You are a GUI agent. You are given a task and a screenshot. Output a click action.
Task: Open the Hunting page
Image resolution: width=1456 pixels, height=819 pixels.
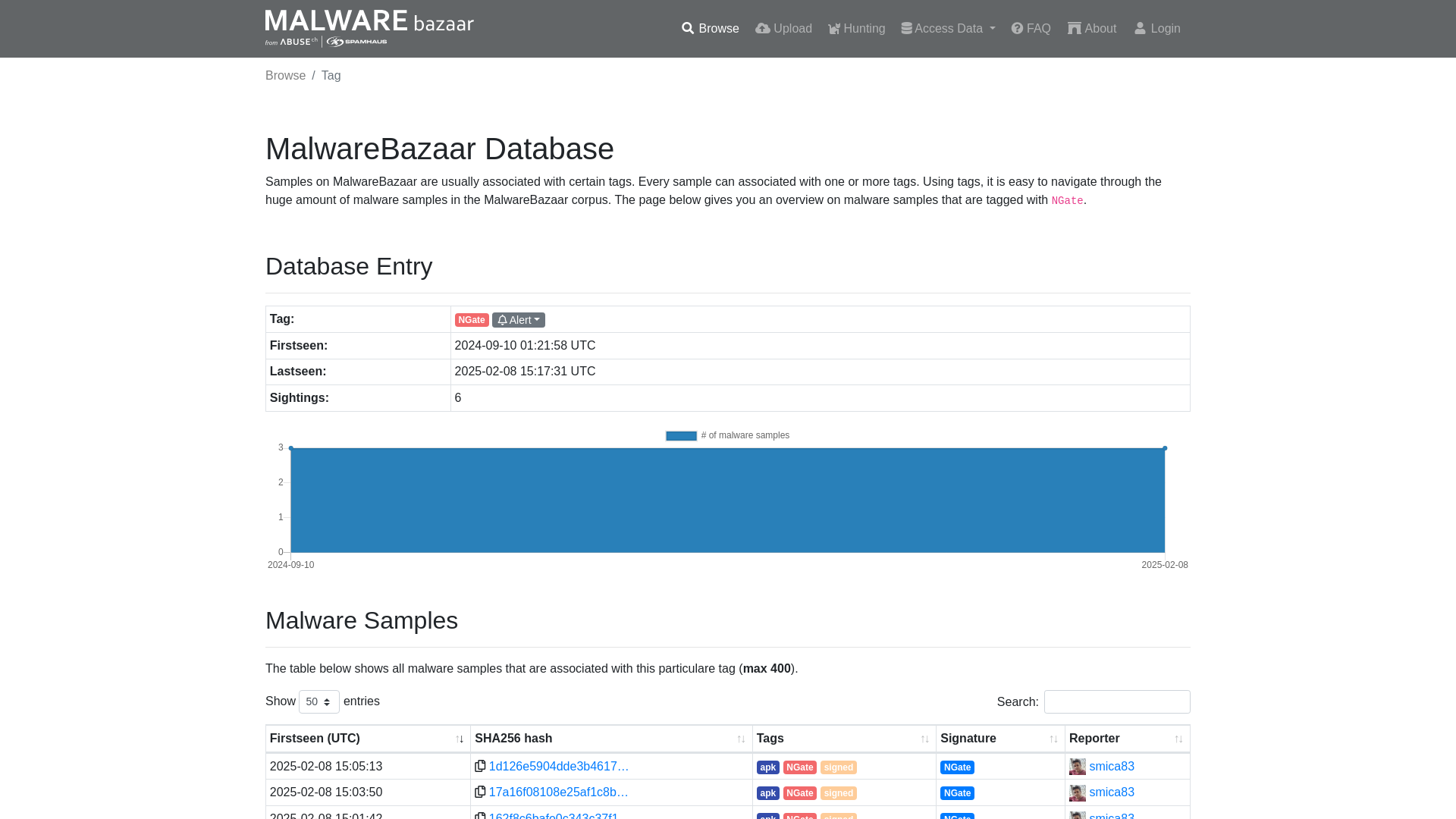pyautogui.click(x=856, y=29)
